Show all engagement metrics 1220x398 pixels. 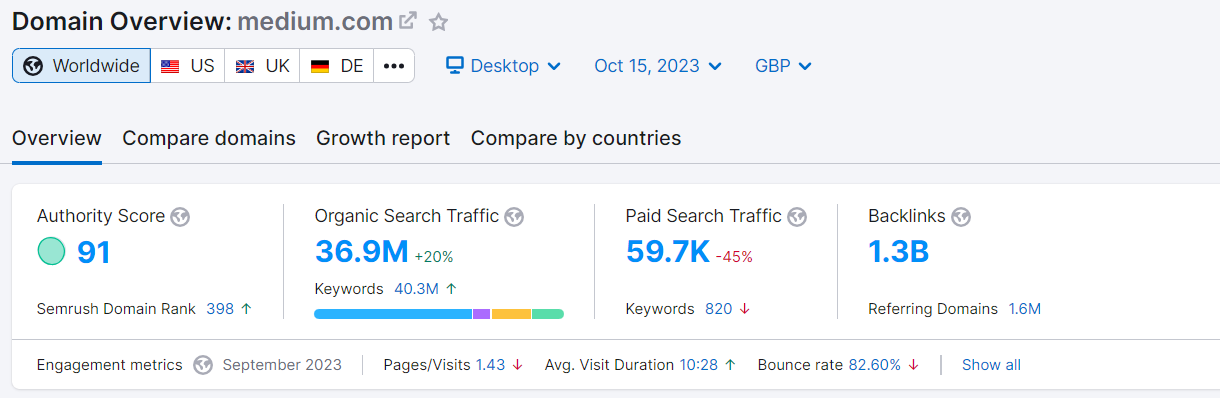point(991,365)
